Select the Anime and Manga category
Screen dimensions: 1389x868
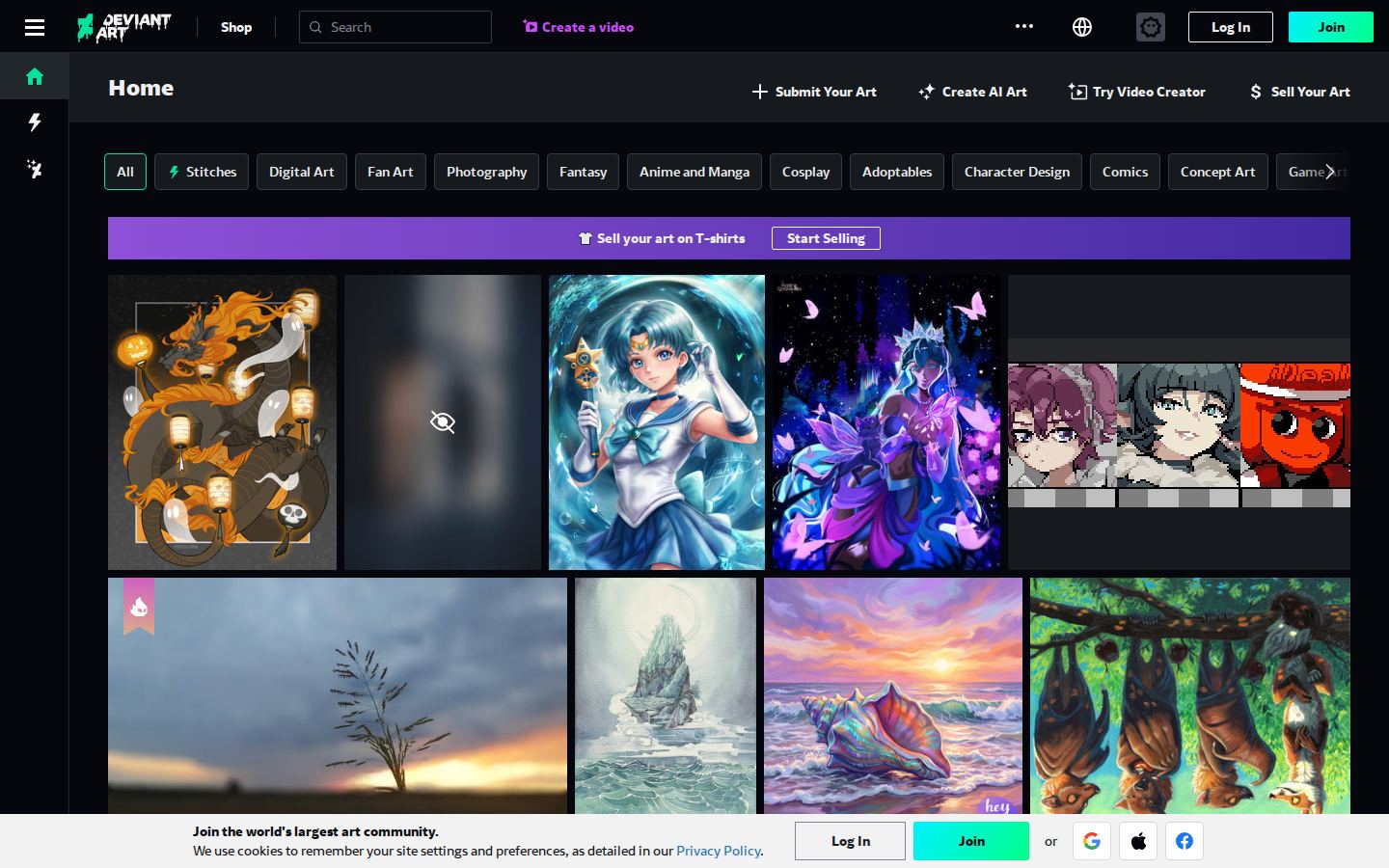click(694, 172)
